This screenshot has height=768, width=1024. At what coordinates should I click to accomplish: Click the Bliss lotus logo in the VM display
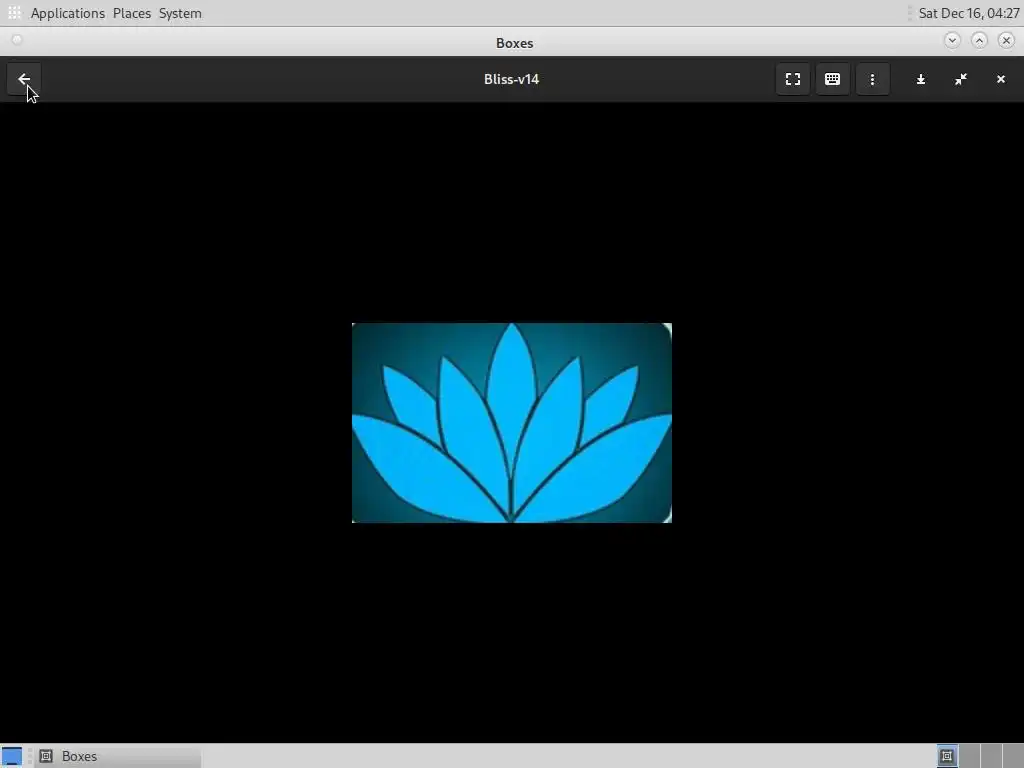pyautogui.click(x=511, y=423)
